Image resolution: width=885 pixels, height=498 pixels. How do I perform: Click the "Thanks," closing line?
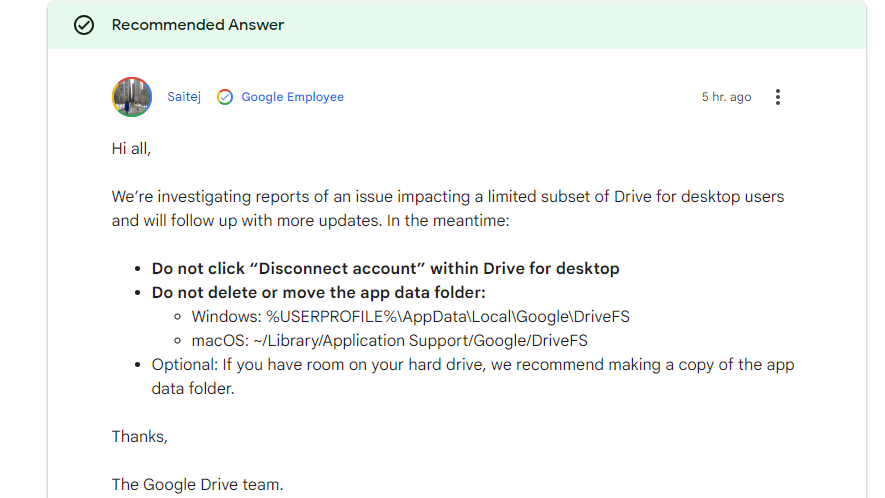coord(140,437)
